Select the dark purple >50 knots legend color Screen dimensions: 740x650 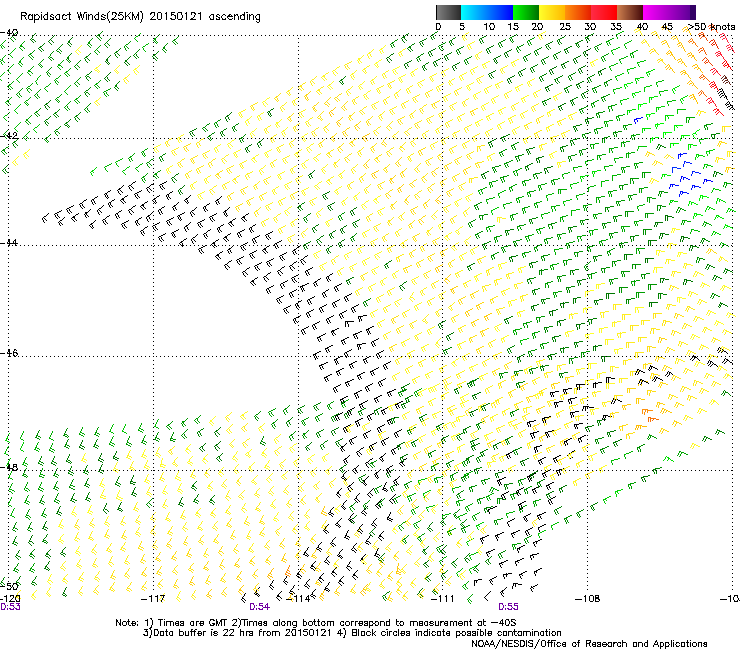point(692,12)
